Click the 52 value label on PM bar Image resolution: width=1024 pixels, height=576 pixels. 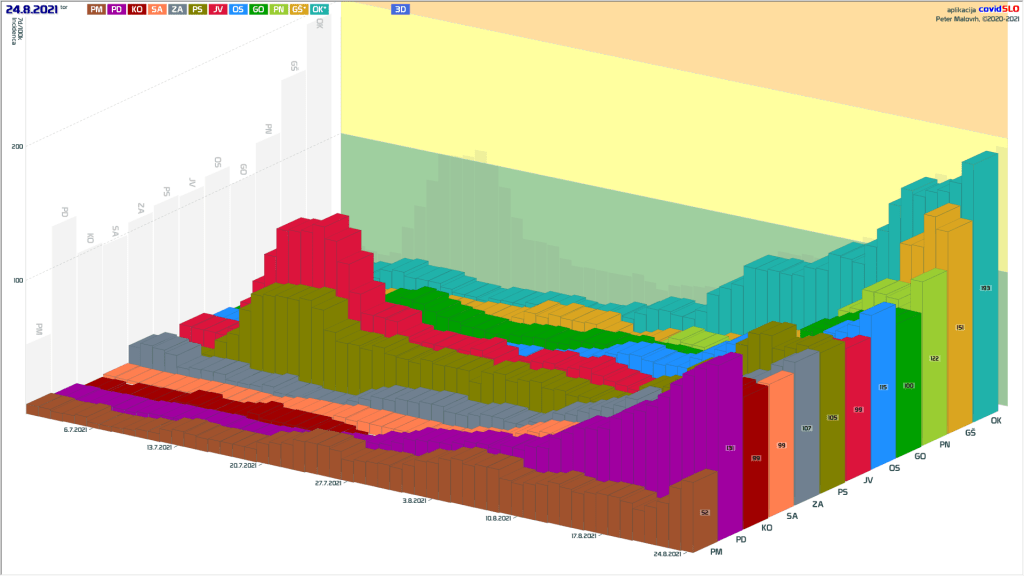705,512
